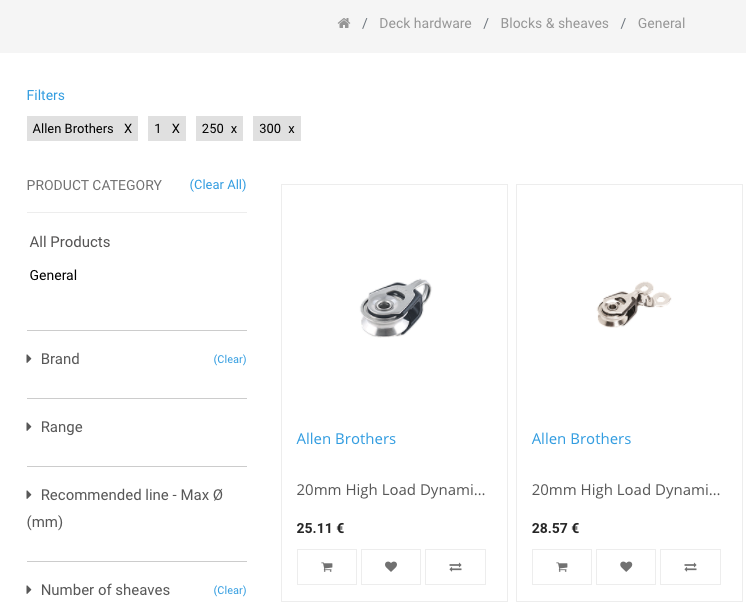Image resolution: width=746 pixels, height=605 pixels.
Task: Add the 28.57 € block to cart
Action: (562, 567)
